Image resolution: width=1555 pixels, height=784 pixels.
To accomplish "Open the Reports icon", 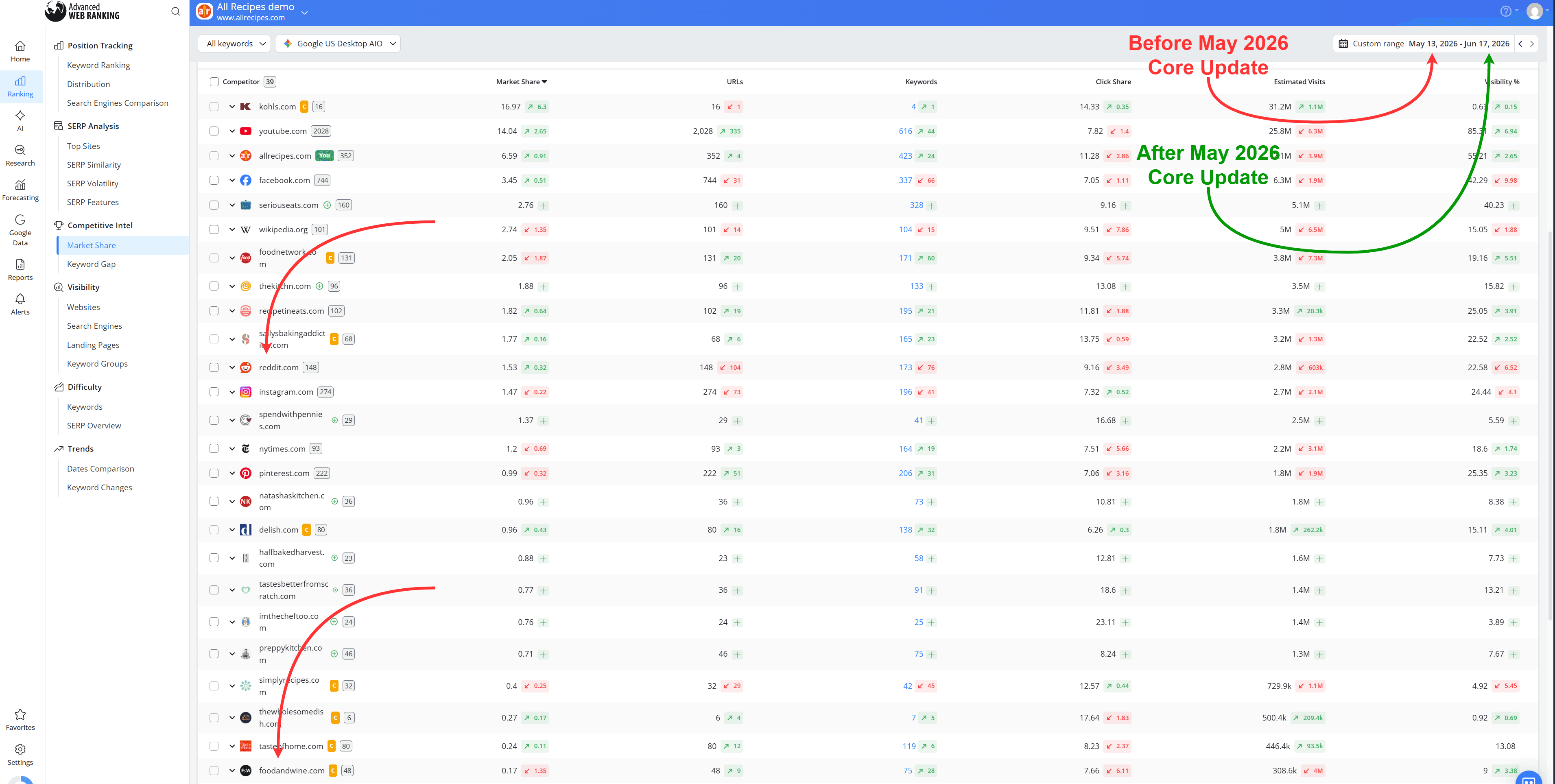I will point(20,264).
